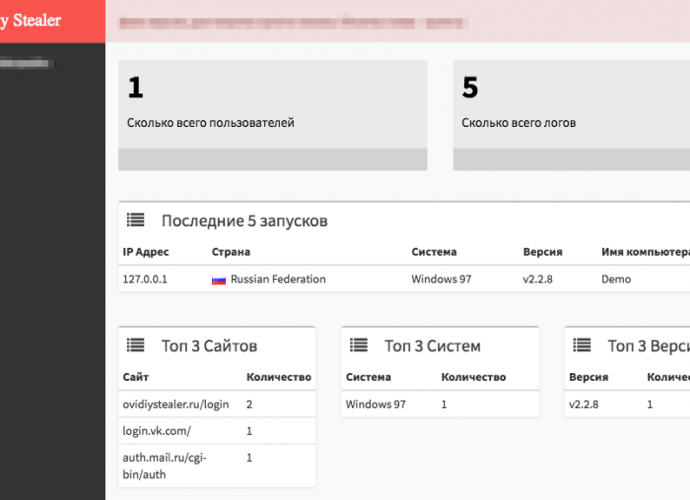Open the blurred sidebar menu item
The width and height of the screenshot is (690, 500).
[x=26, y=63]
